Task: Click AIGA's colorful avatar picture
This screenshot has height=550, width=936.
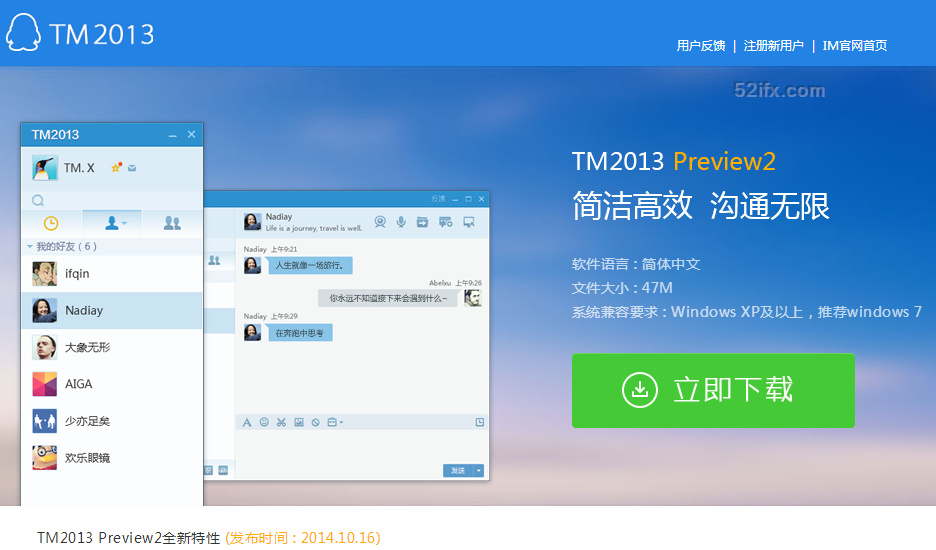Action: [45, 384]
